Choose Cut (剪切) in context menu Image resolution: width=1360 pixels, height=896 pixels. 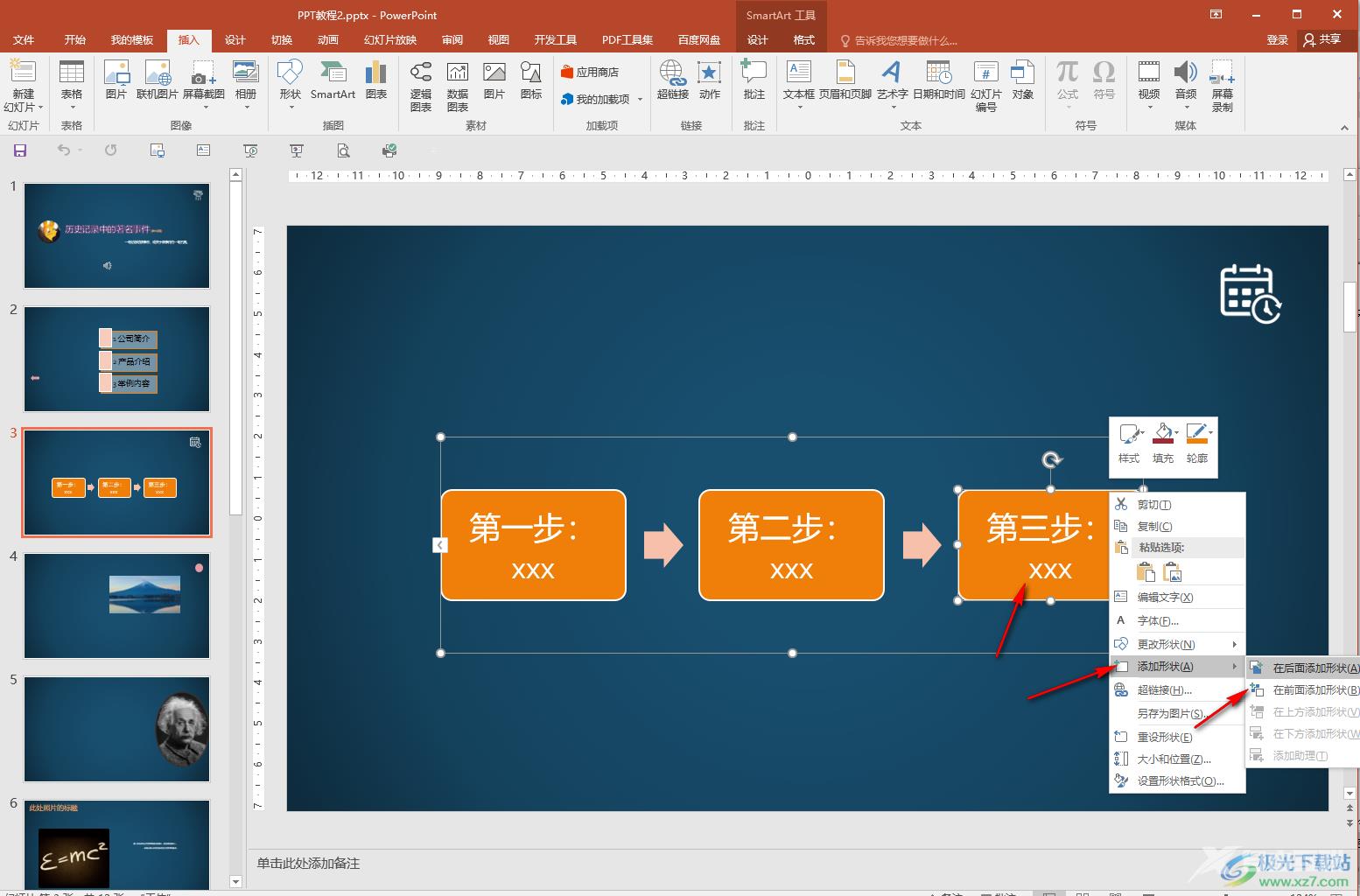[1177, 505]
